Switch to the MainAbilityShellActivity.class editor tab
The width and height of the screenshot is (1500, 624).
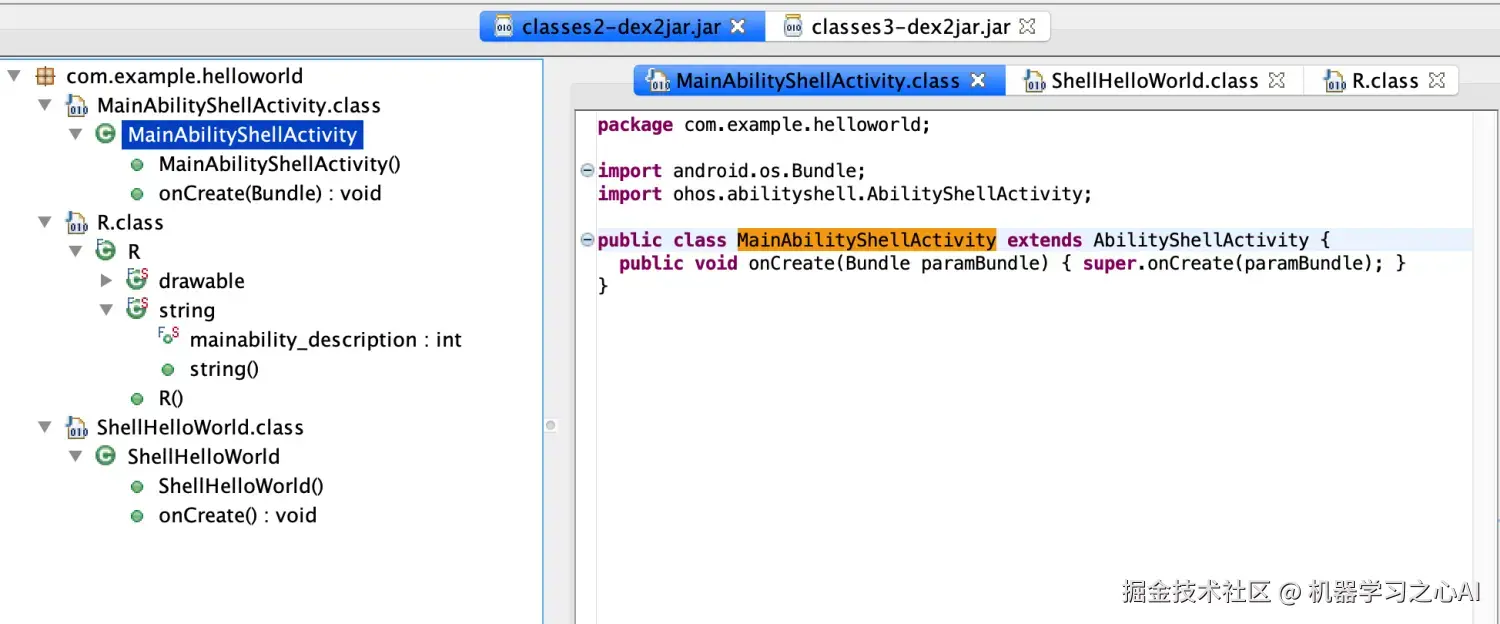click(818, 81)
